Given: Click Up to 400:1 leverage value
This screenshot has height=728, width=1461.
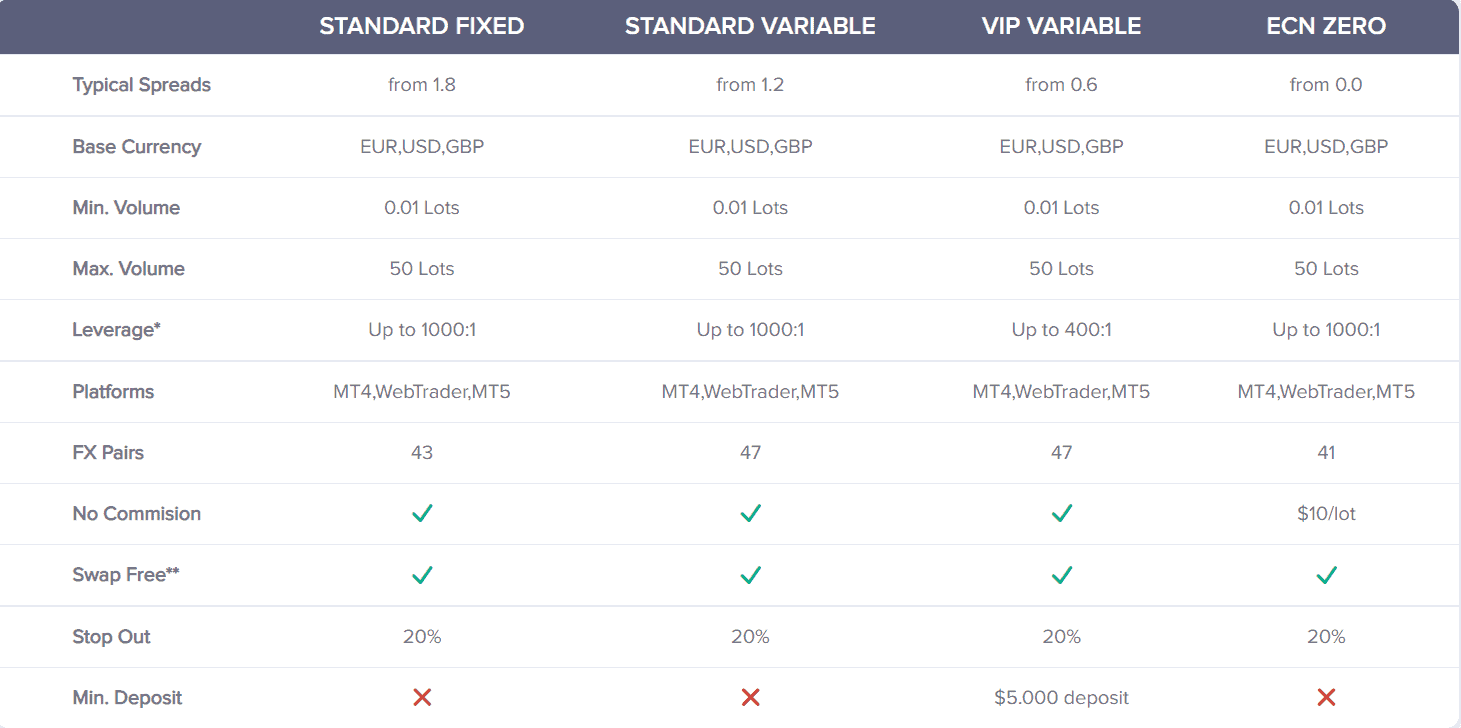Looking at the screenshot, I should point(1061,330).
